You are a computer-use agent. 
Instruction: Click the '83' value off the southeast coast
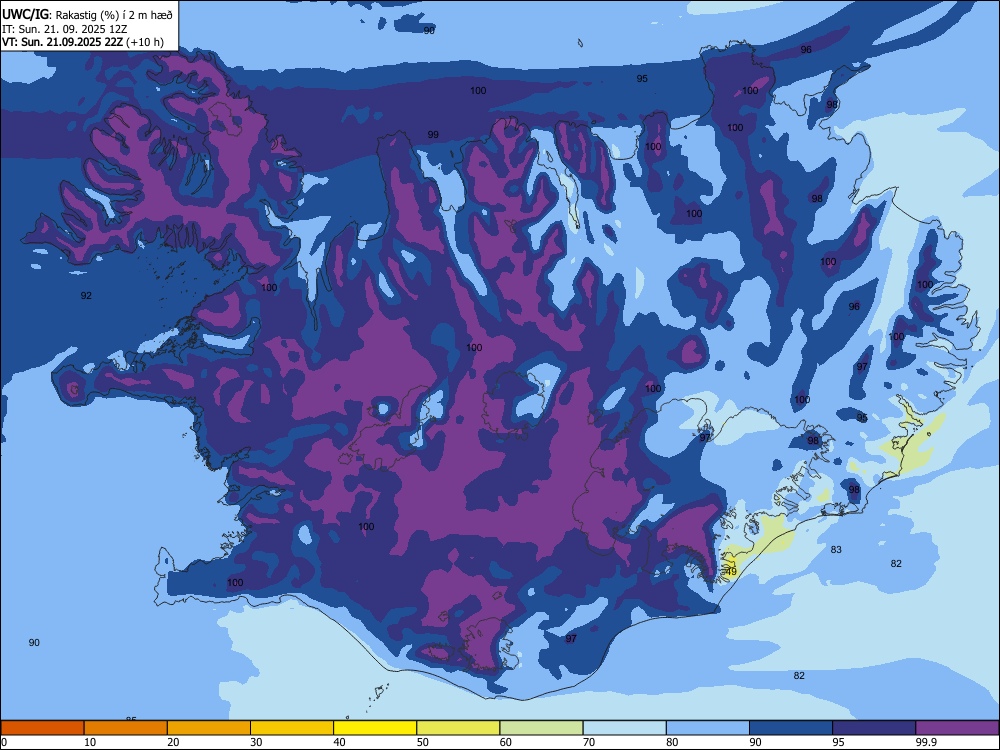pyautogui.click(x=836, y=549)
